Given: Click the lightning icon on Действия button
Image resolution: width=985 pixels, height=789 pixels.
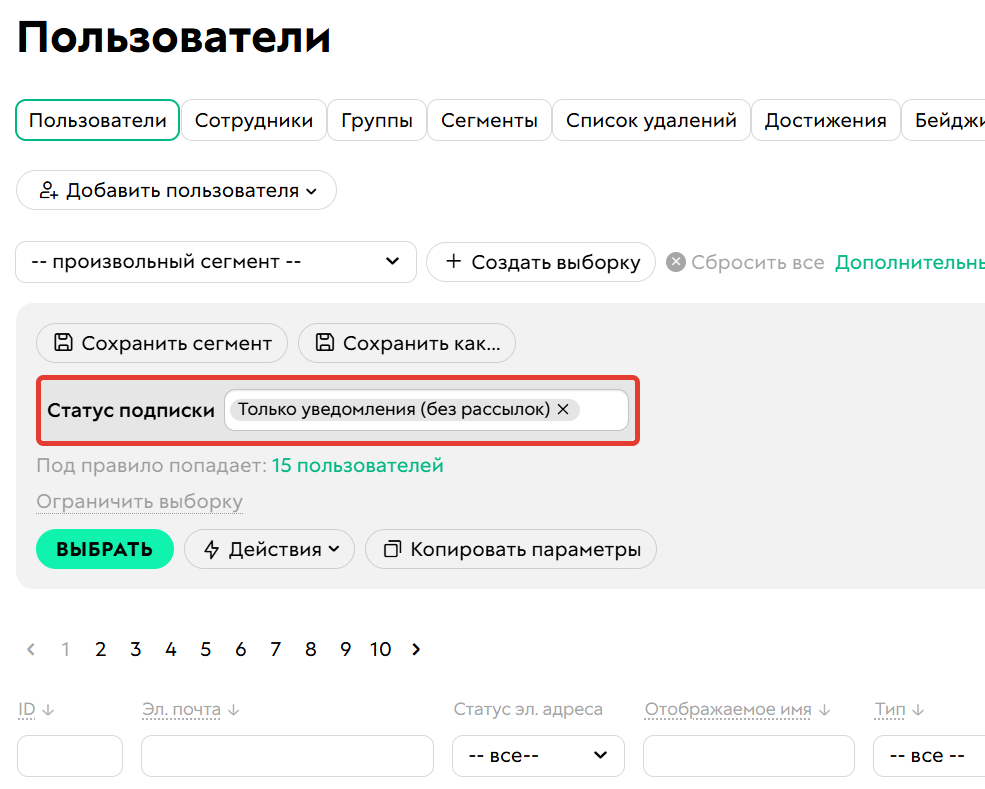Looking at the screenshot, I should point(213,548).
